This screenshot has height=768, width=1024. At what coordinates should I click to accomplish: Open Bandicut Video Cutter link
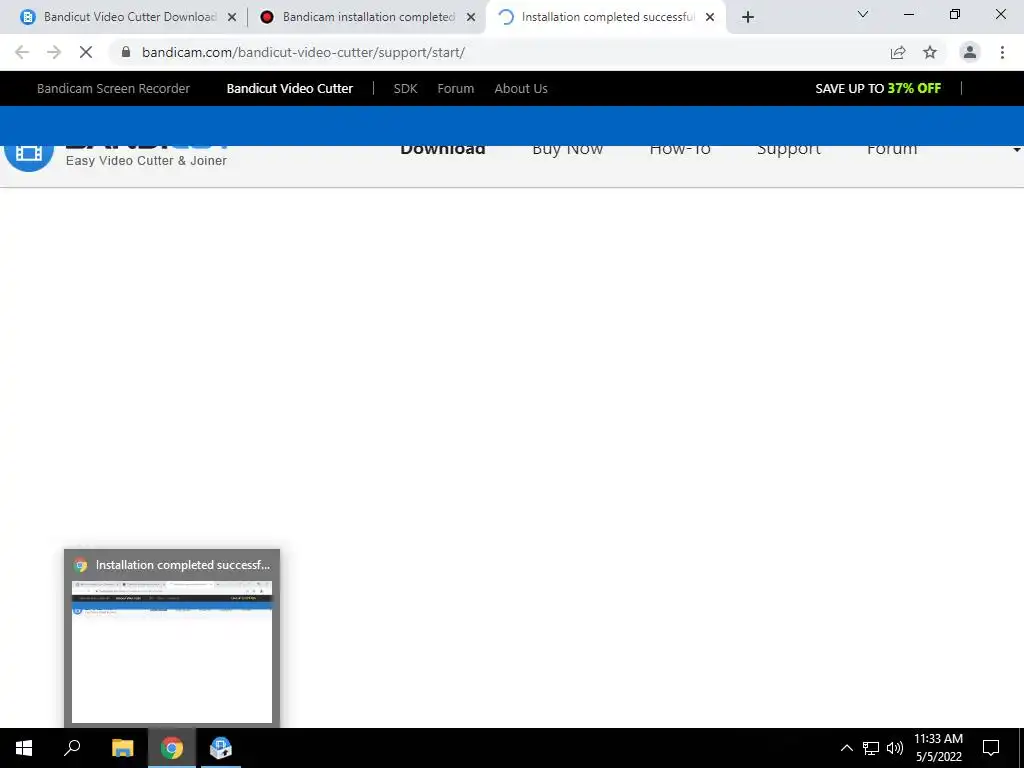click(289, 89)
